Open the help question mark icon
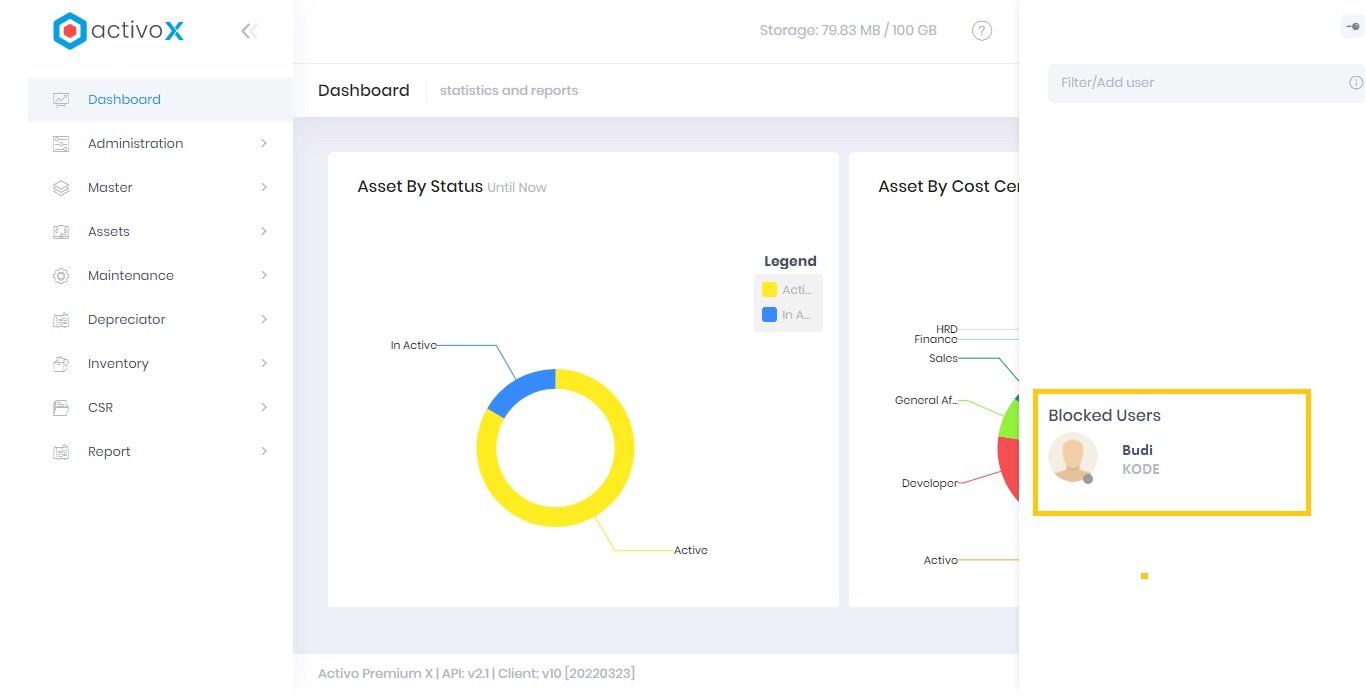Screen dimensions: 1366x696 pos(982,31)
